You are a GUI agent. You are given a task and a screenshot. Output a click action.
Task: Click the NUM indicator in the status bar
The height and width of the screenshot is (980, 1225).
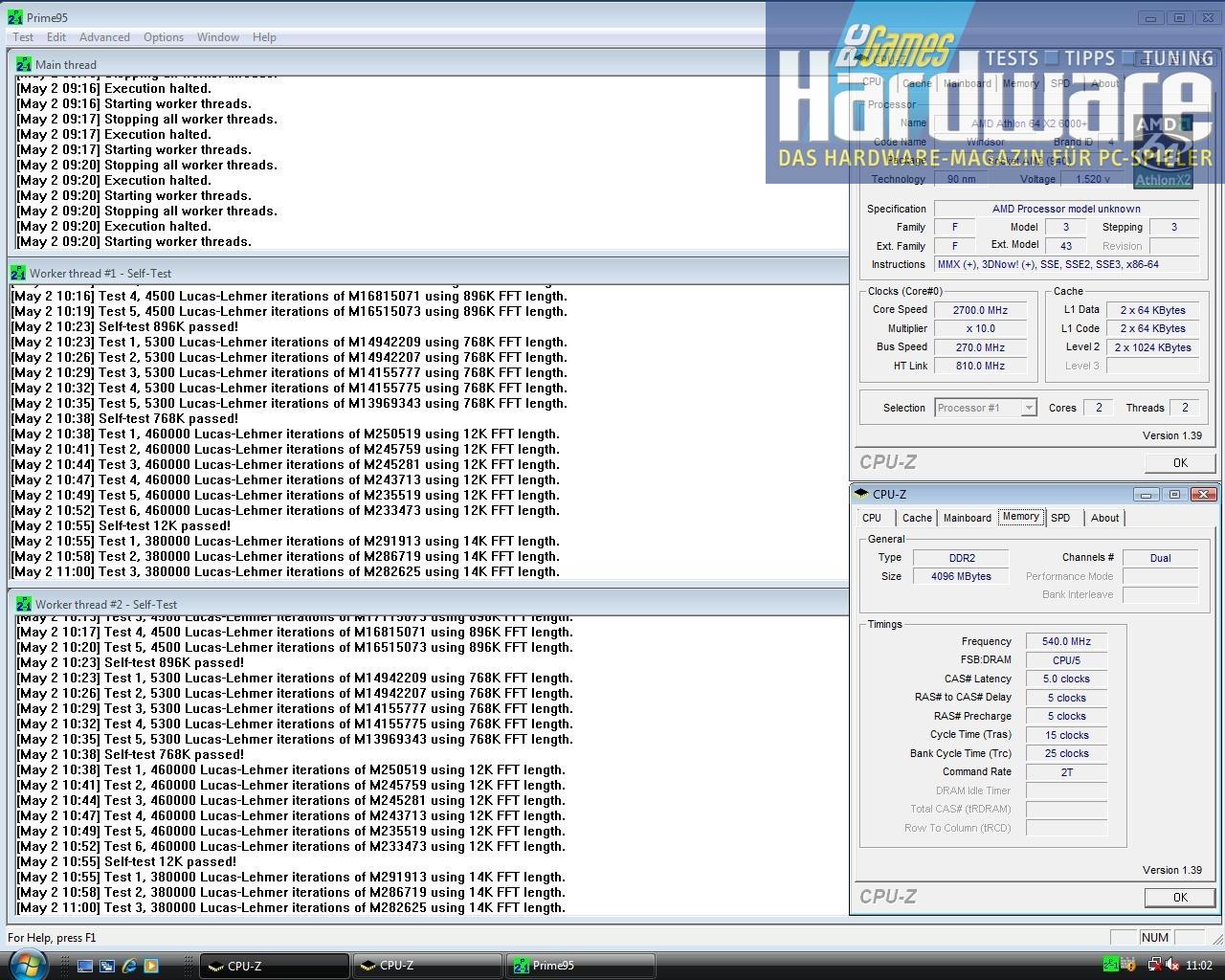(1154, 938)
